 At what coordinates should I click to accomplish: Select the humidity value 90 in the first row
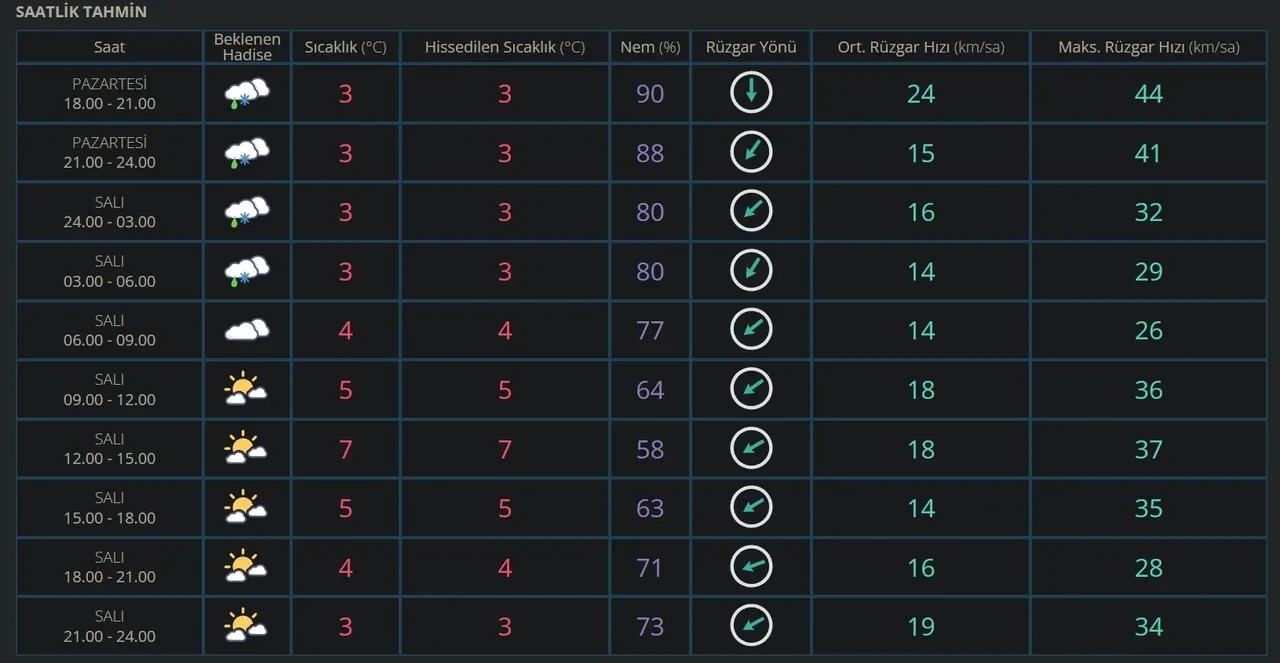[650, 94]
